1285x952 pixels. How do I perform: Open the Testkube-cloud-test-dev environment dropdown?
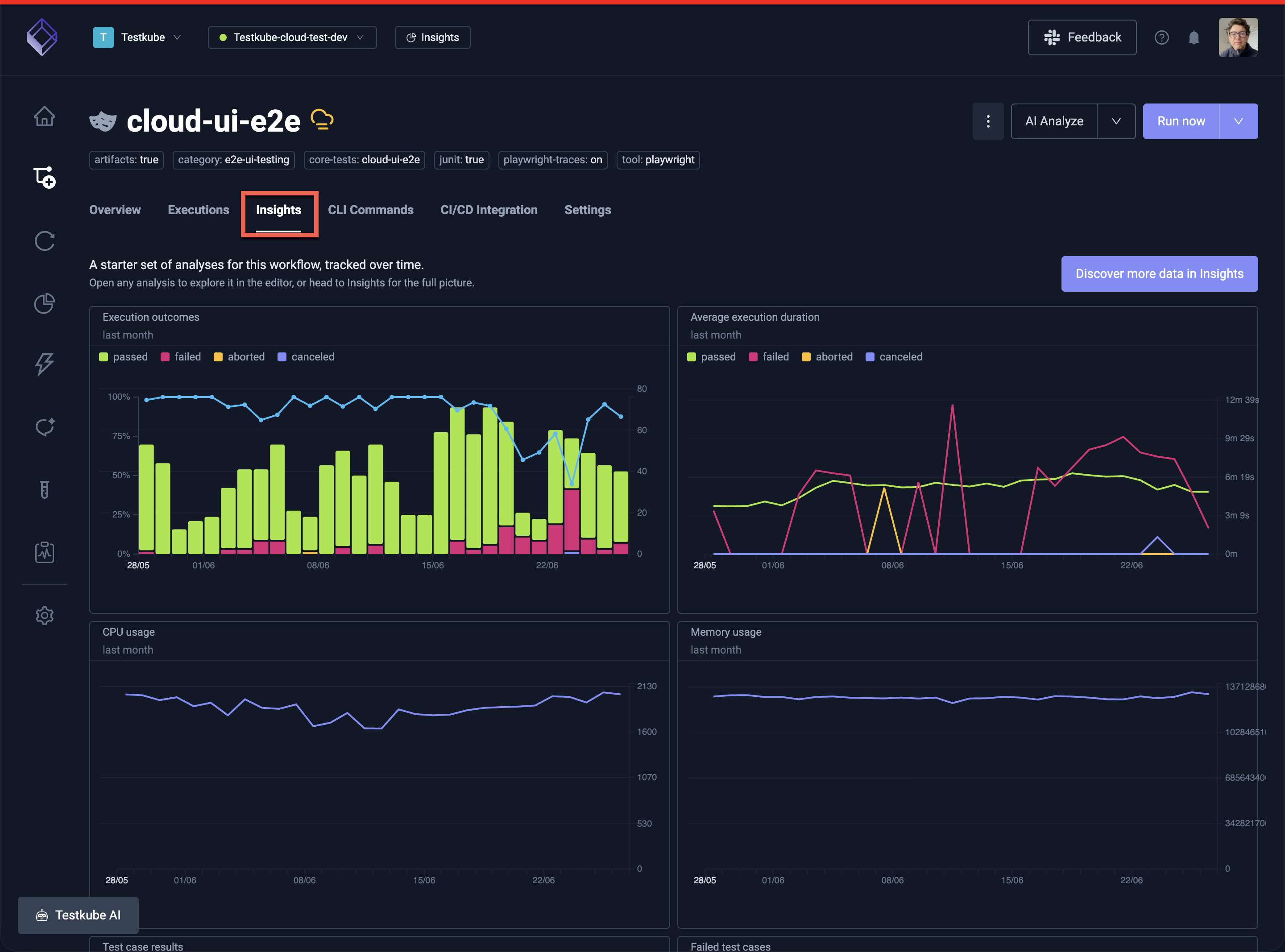pyautogui.click(x=292, y=37)
